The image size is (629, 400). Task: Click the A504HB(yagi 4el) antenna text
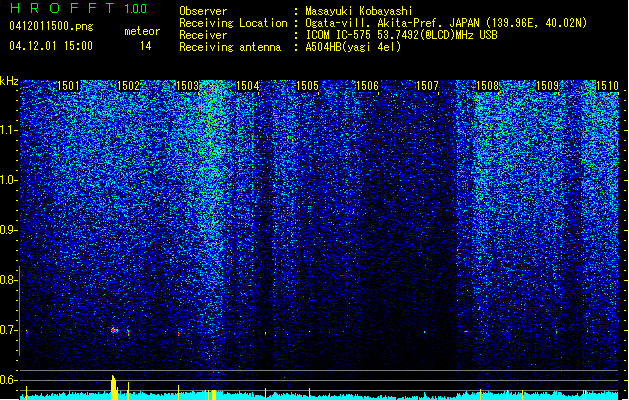coord(353,47)
